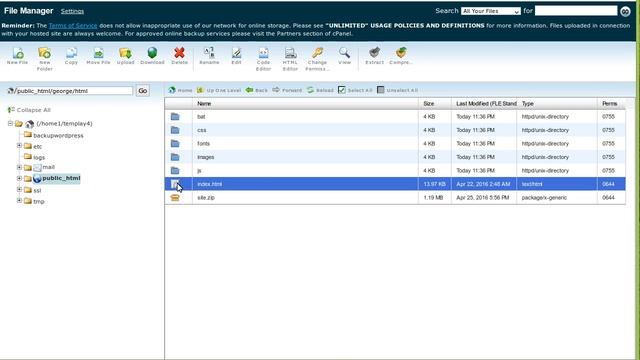Click the fonts folder icon
Screen dimensions: 640x360
(x=175, y=143)
